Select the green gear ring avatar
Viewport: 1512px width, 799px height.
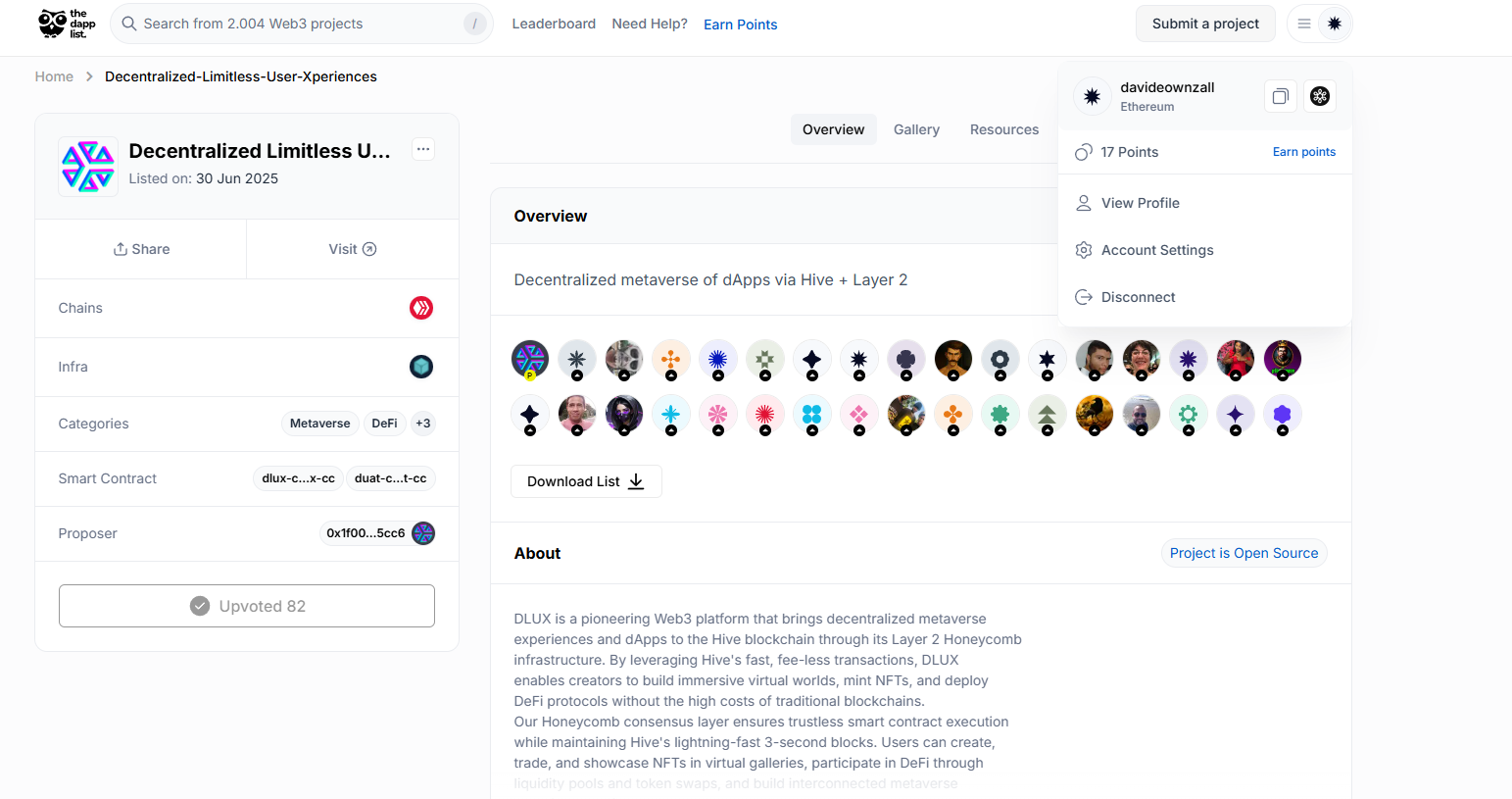click(1189, 415)
